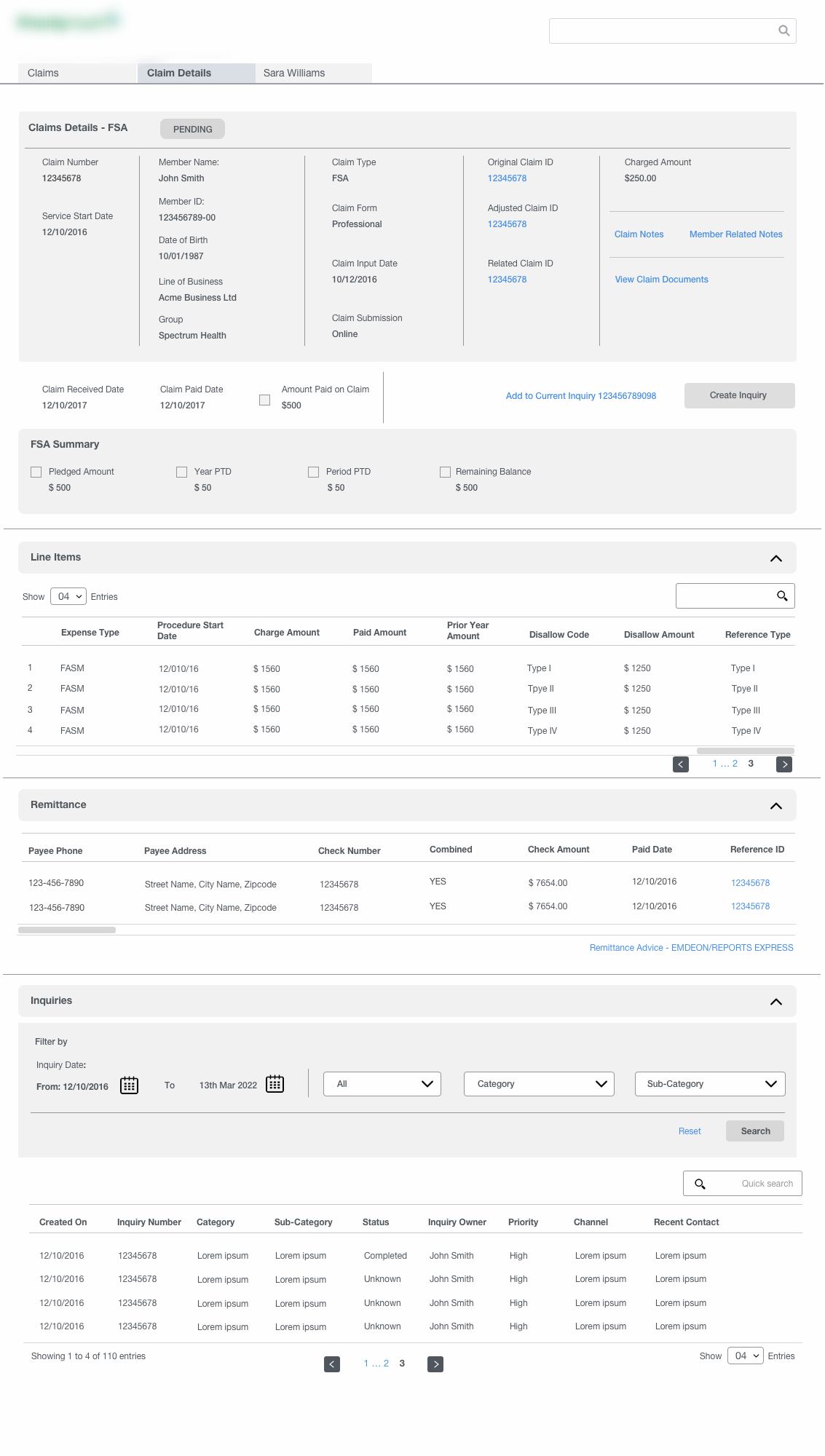
Task: Expand the Sub-Category filter dropdown
Action: (x=709, y=1084)
